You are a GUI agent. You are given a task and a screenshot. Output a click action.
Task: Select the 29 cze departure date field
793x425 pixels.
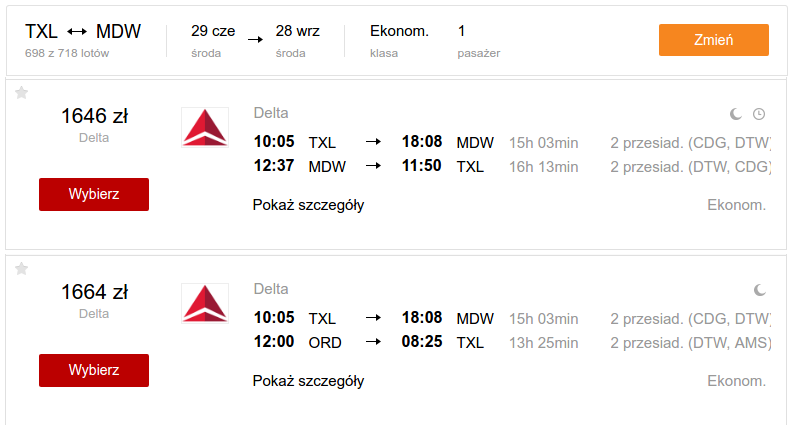[213, 40]
